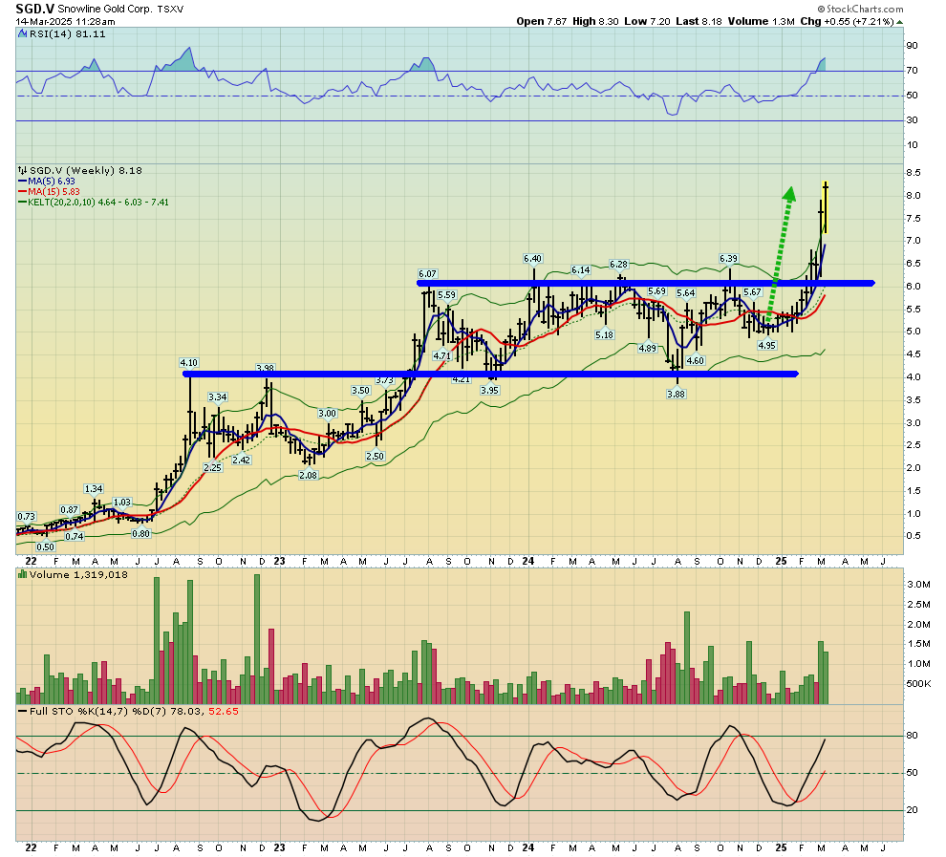Click the 4.10 price high label
Image resolution: width=946 pixels, height=857 pixels.
click(189, 363)
